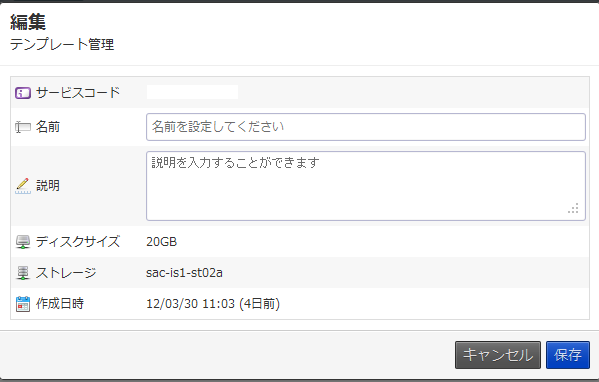Focus the 名前 name input field

click(x=366, y=127)
